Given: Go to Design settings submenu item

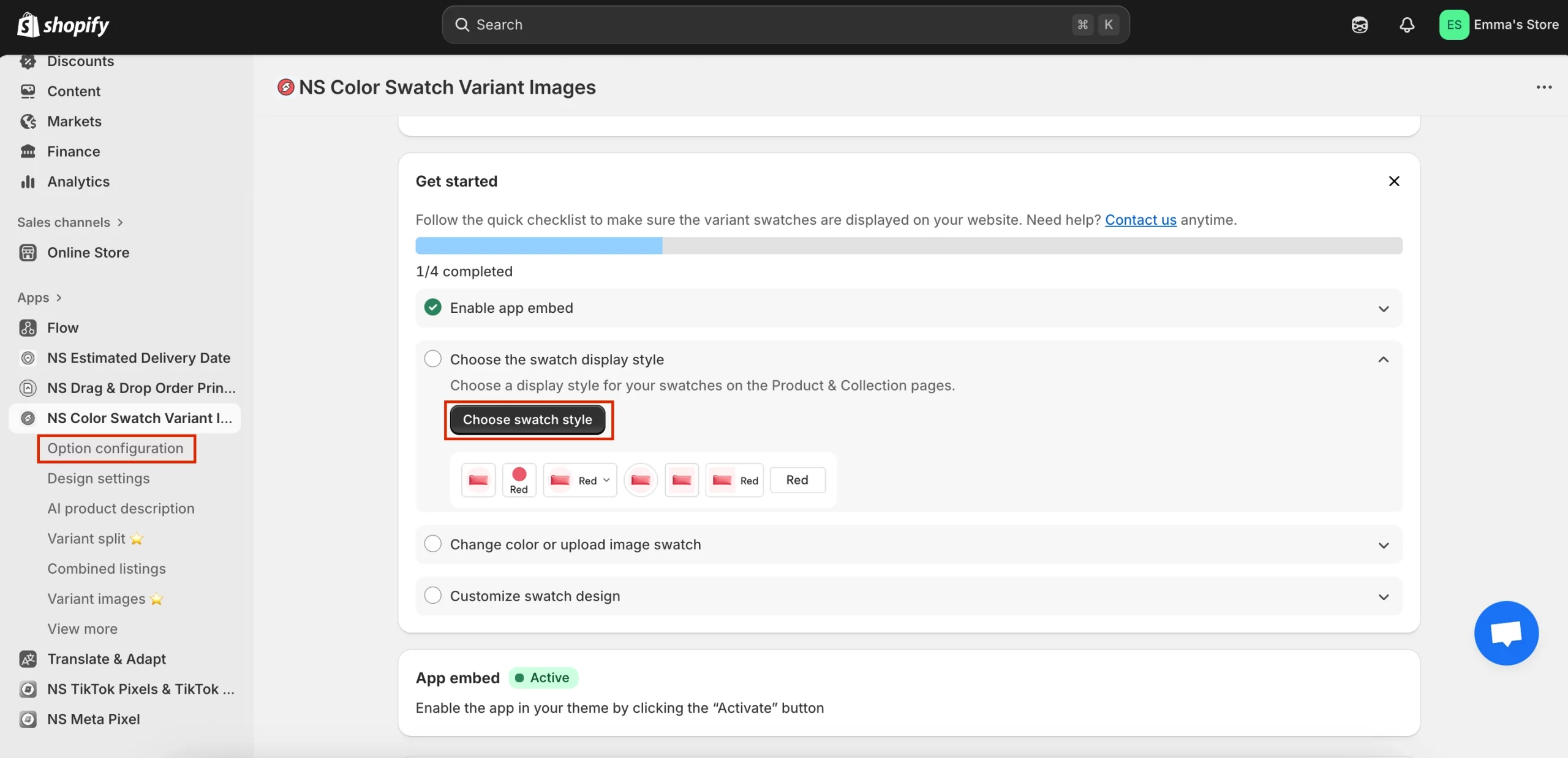Looking at the screenshot, I should click(x=98, y=478).
